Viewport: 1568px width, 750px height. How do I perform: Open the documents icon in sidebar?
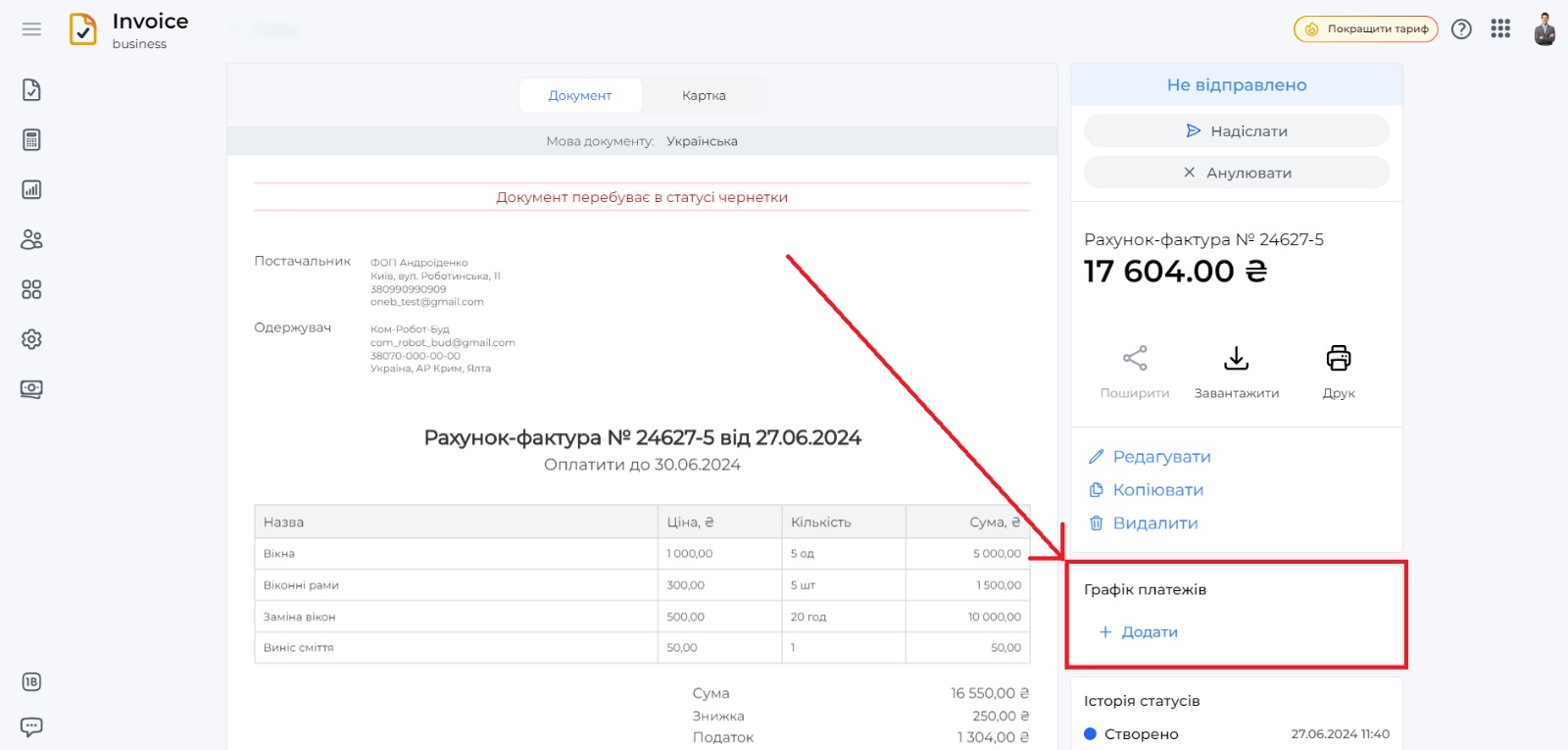pos(31,90)
